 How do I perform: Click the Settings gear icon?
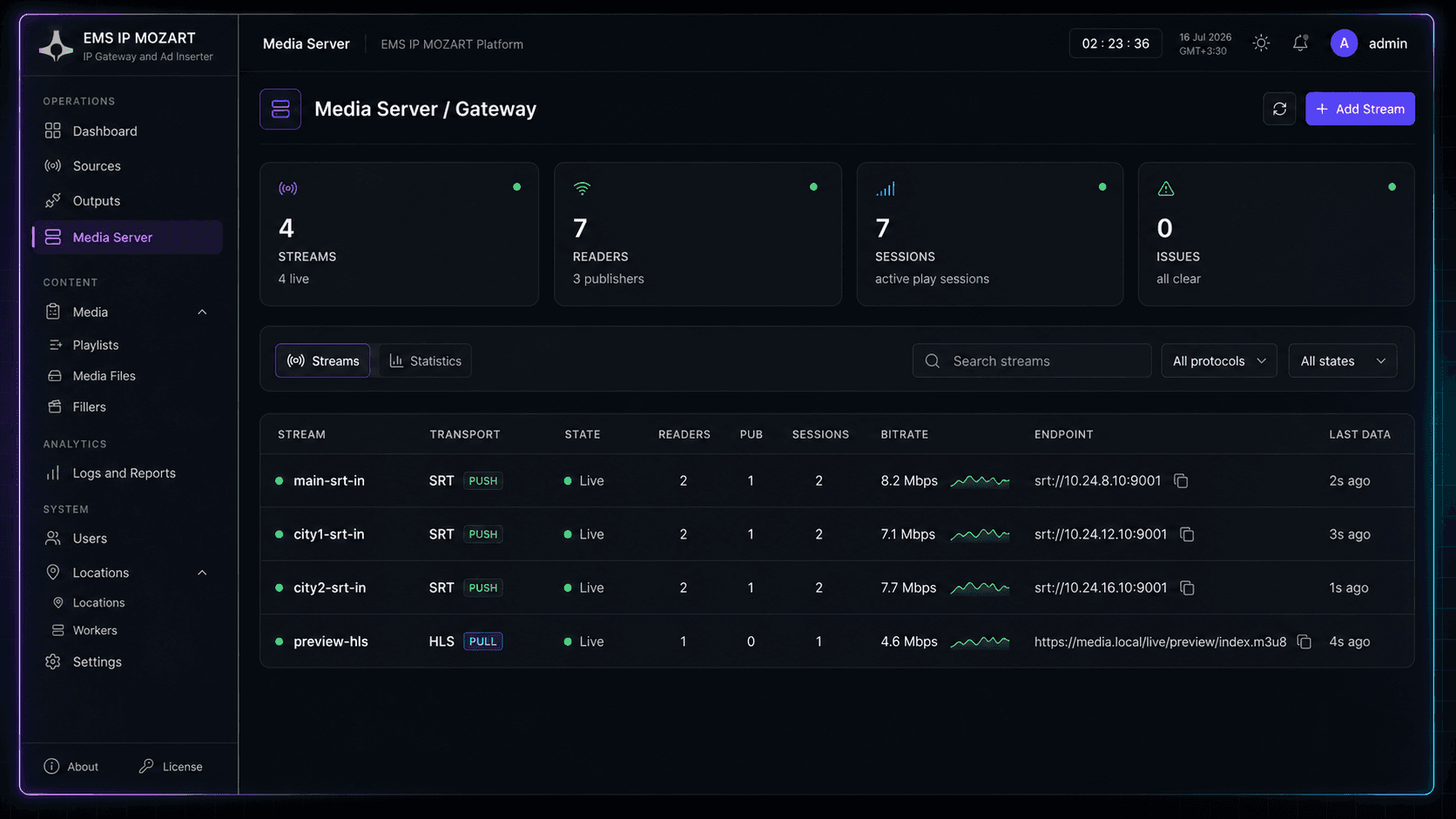[x=53, y=661]
